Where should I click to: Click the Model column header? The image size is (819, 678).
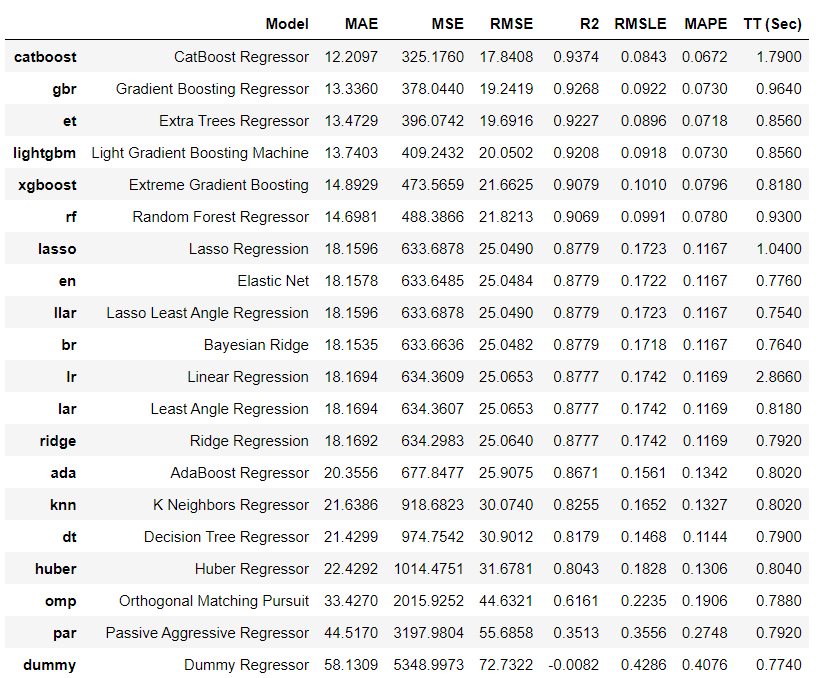tap(287, 24)
